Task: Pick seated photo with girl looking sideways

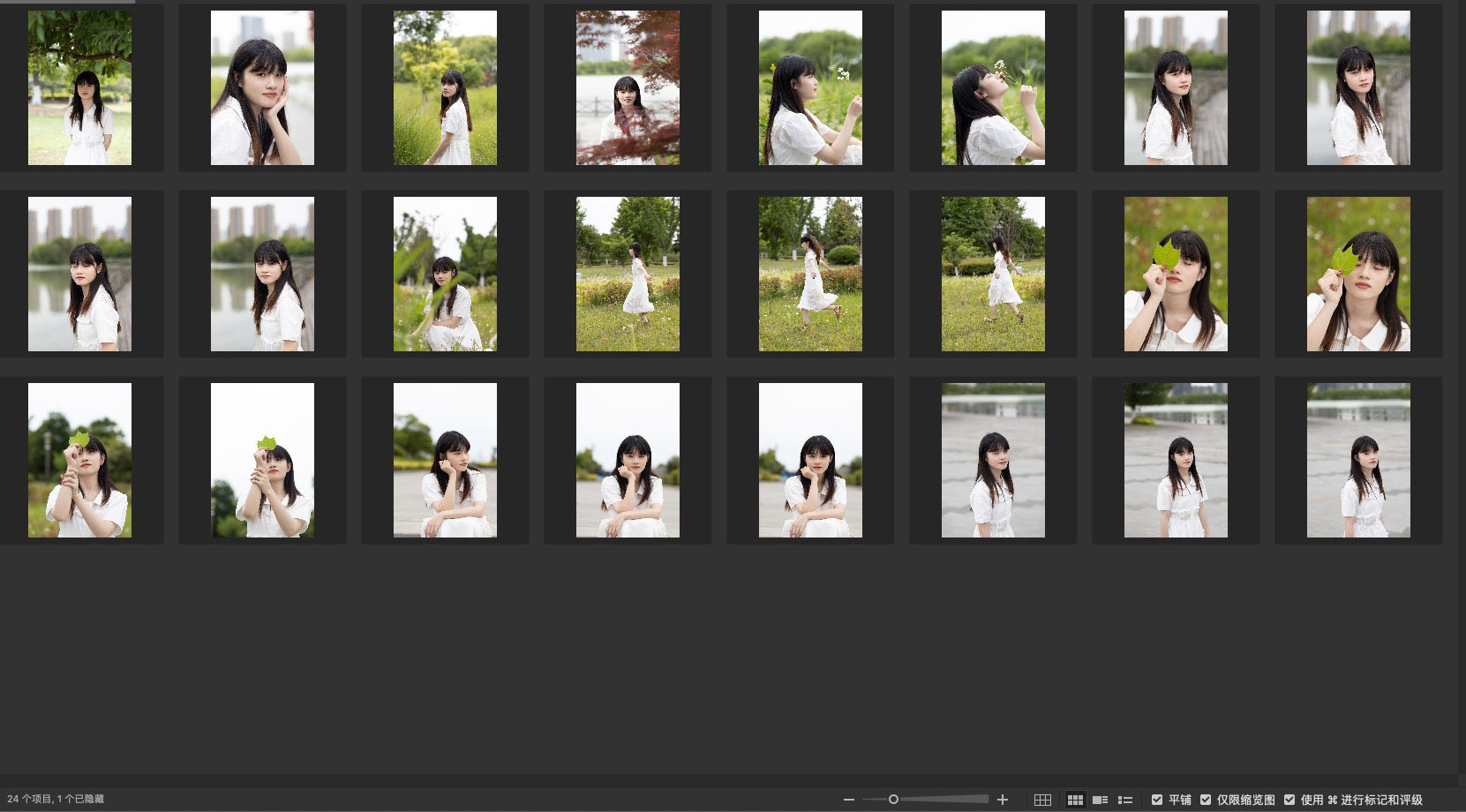Action: pyautogui.click(x=445, y=461)
